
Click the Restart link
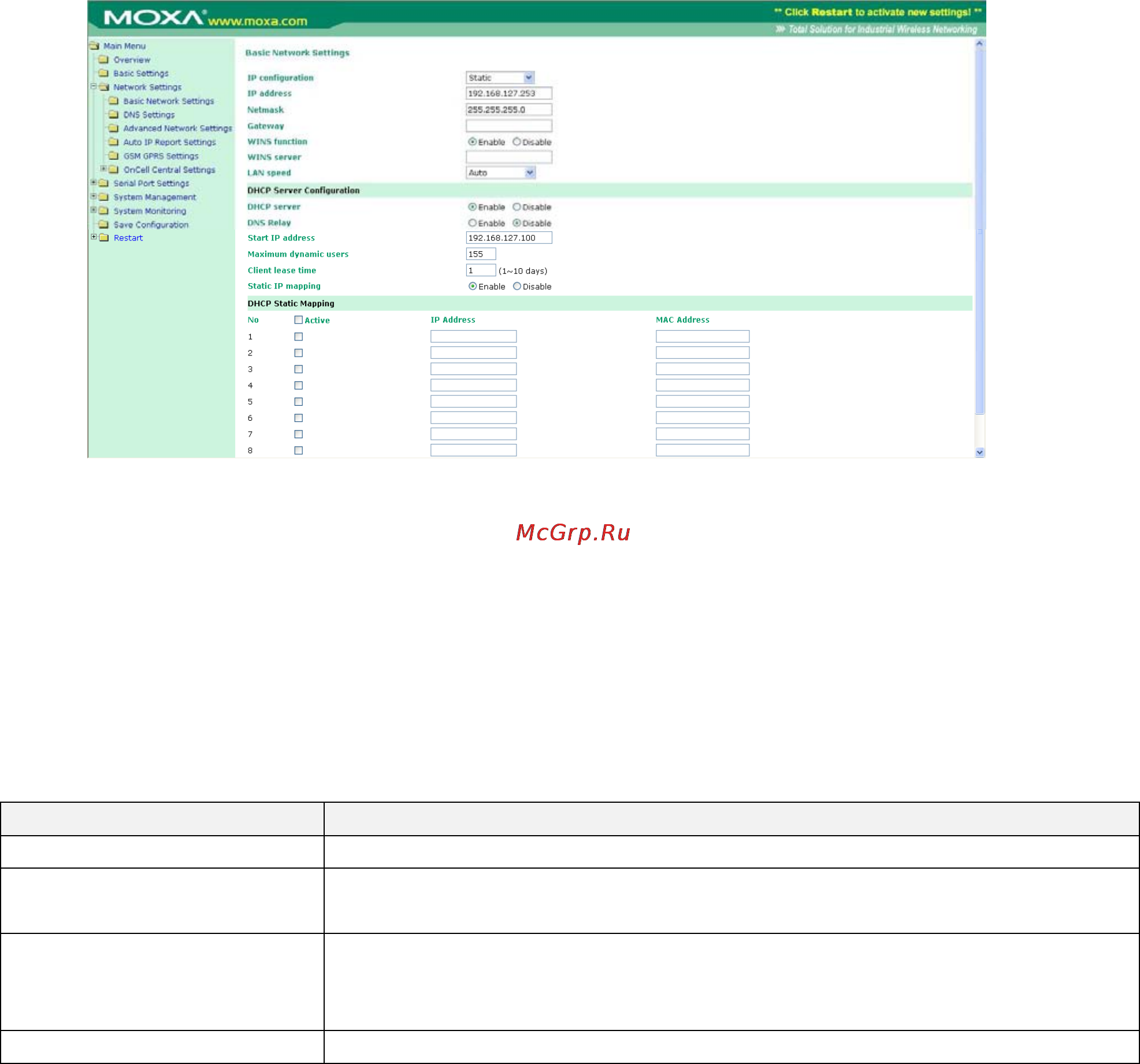pyautogui.click(x=128, y=238)
